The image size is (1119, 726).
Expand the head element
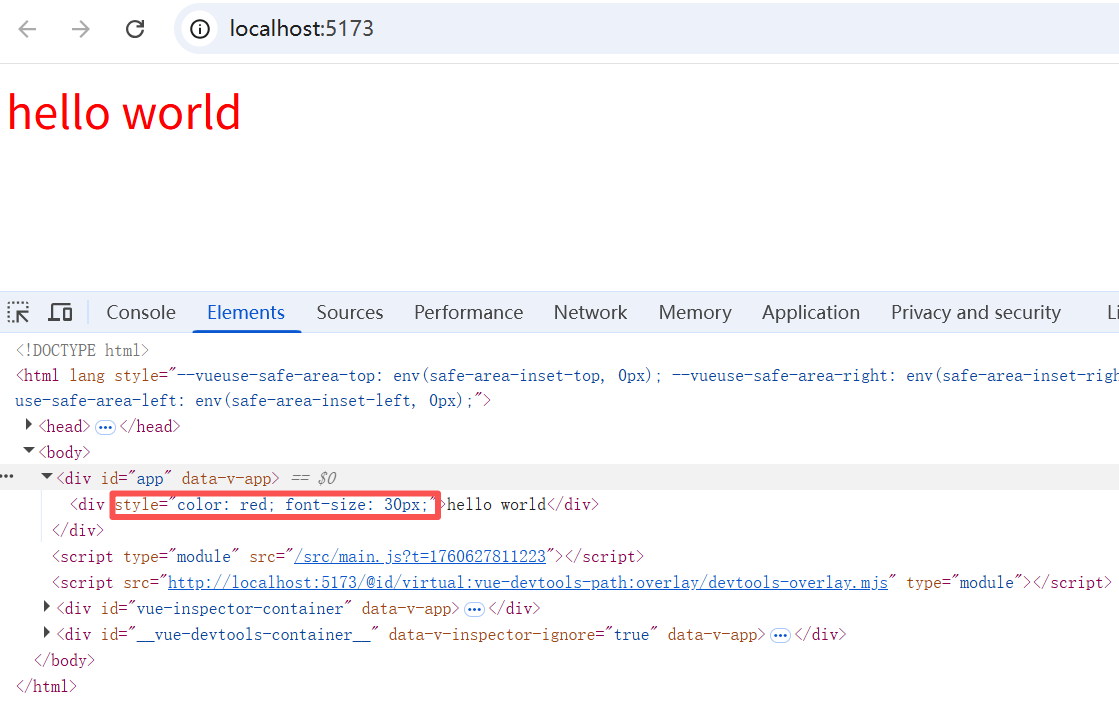click(x=29, y=425)
